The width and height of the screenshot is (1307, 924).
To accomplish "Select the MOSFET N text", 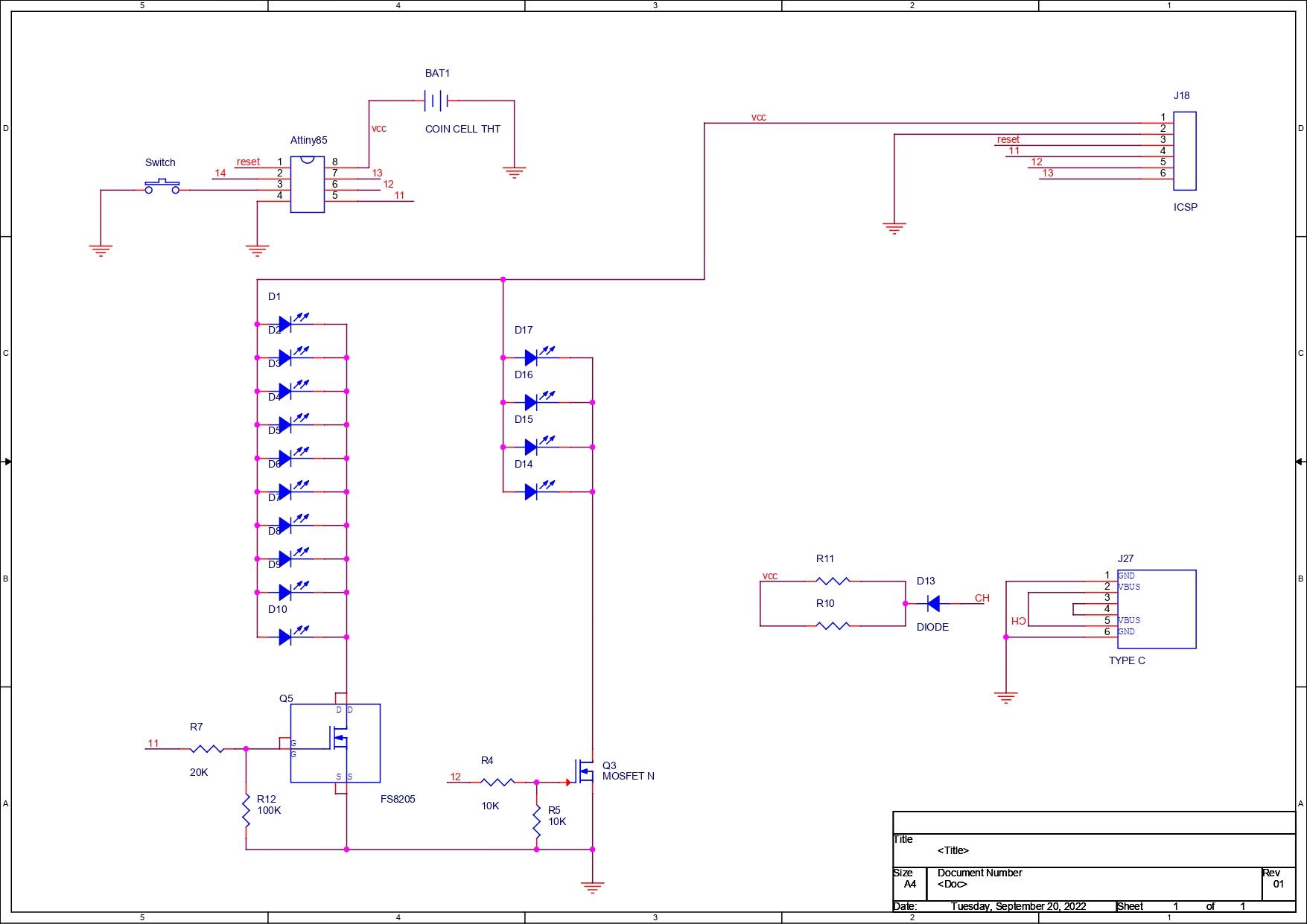I will [x=629, y=776].
